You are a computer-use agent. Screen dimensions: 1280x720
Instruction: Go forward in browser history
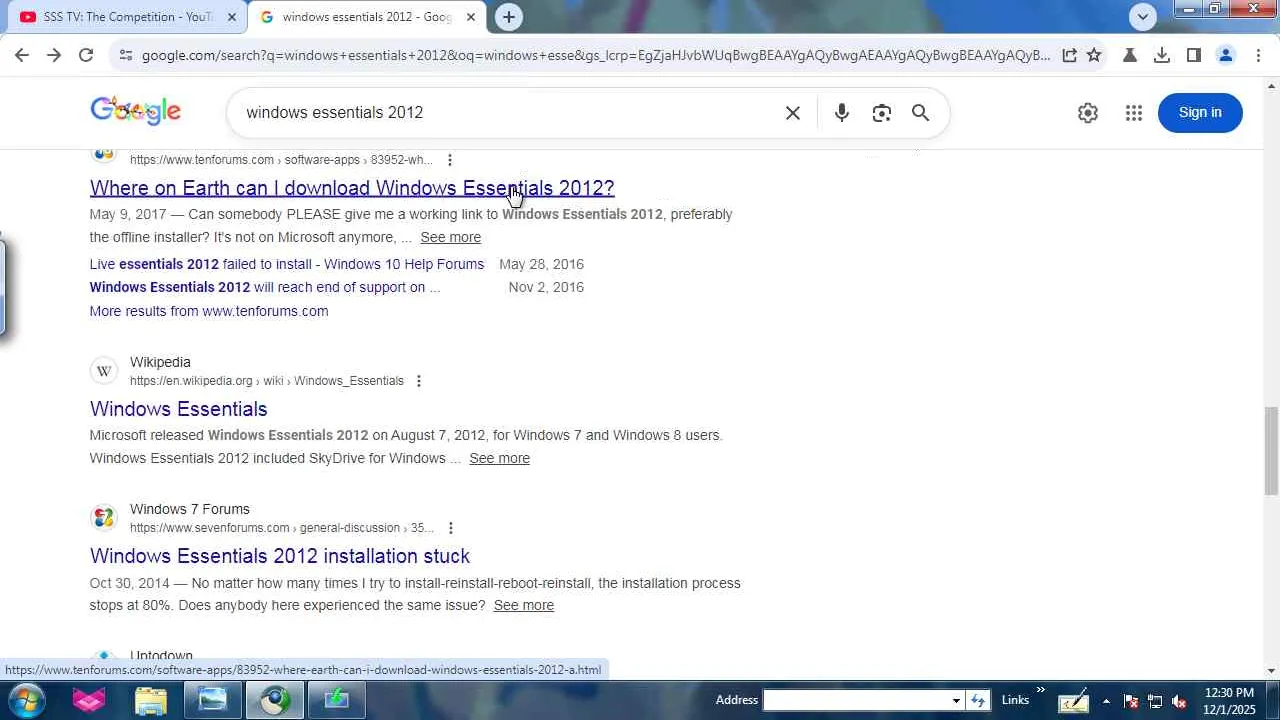[54, 56]
